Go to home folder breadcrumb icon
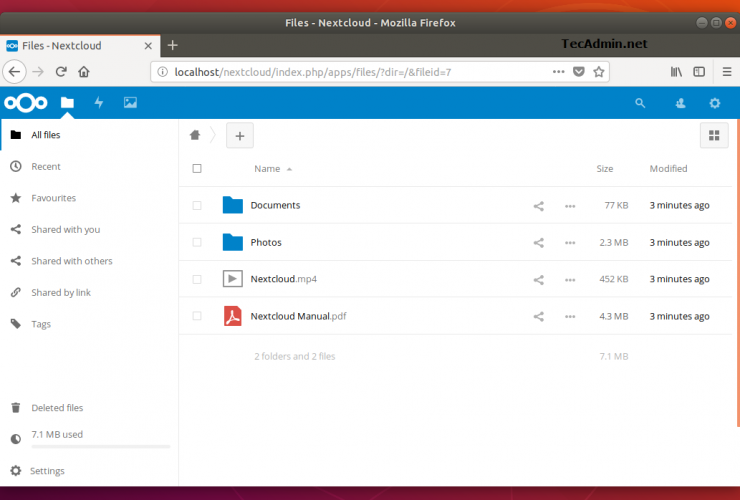Screen dimensions: 740x500 point(196,135)
